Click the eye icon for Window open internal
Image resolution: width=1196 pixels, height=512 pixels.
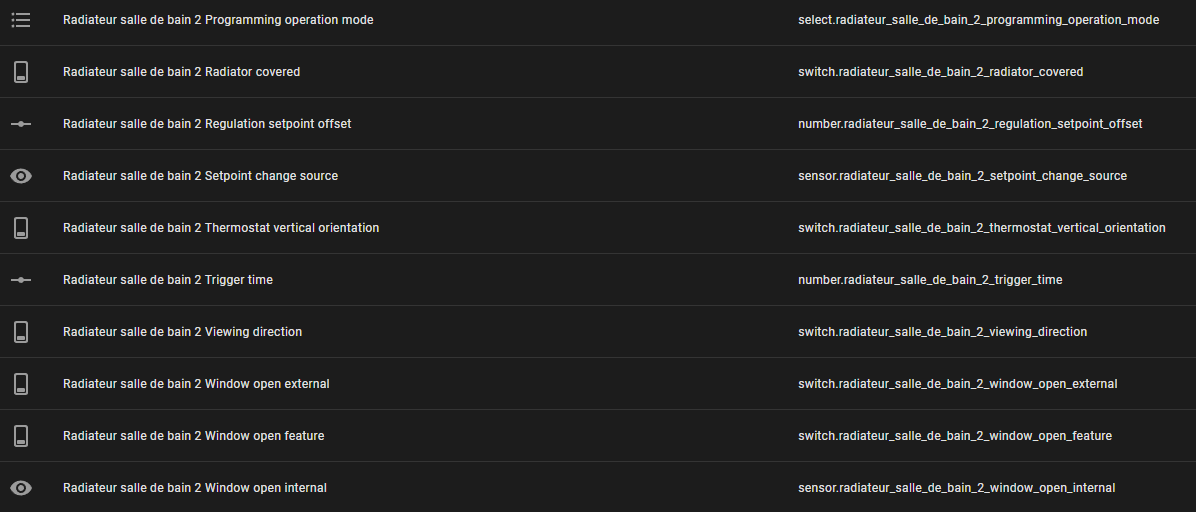tap(21, 488)
